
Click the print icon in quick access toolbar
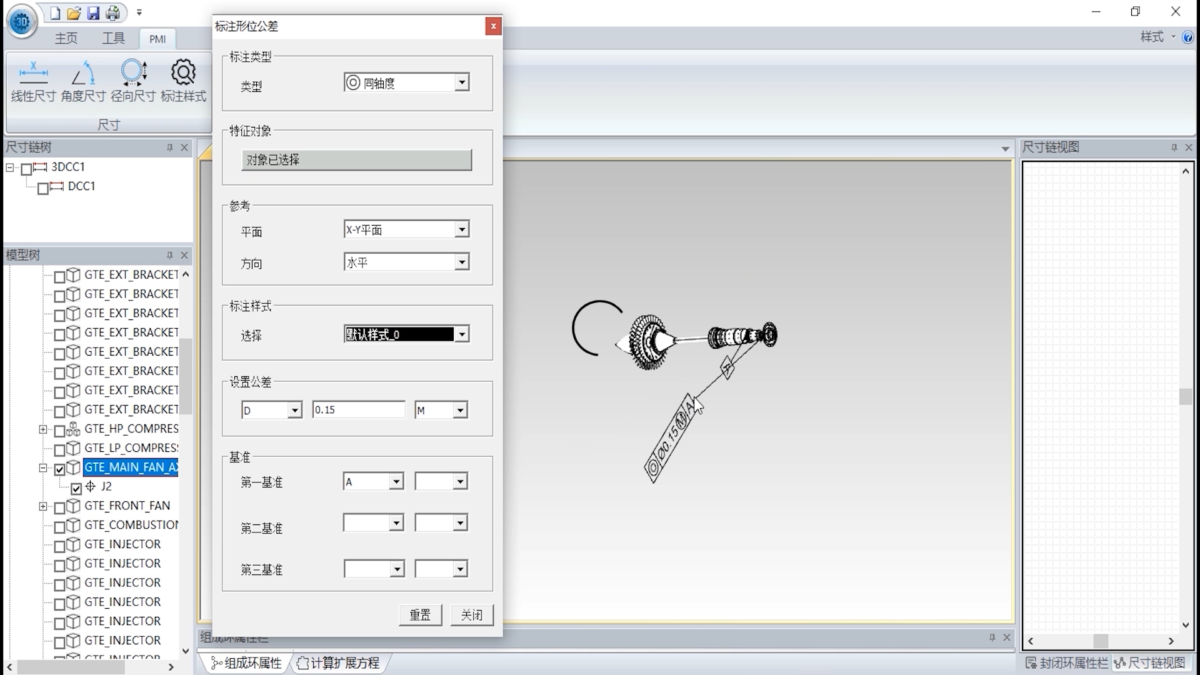[113, 13]
